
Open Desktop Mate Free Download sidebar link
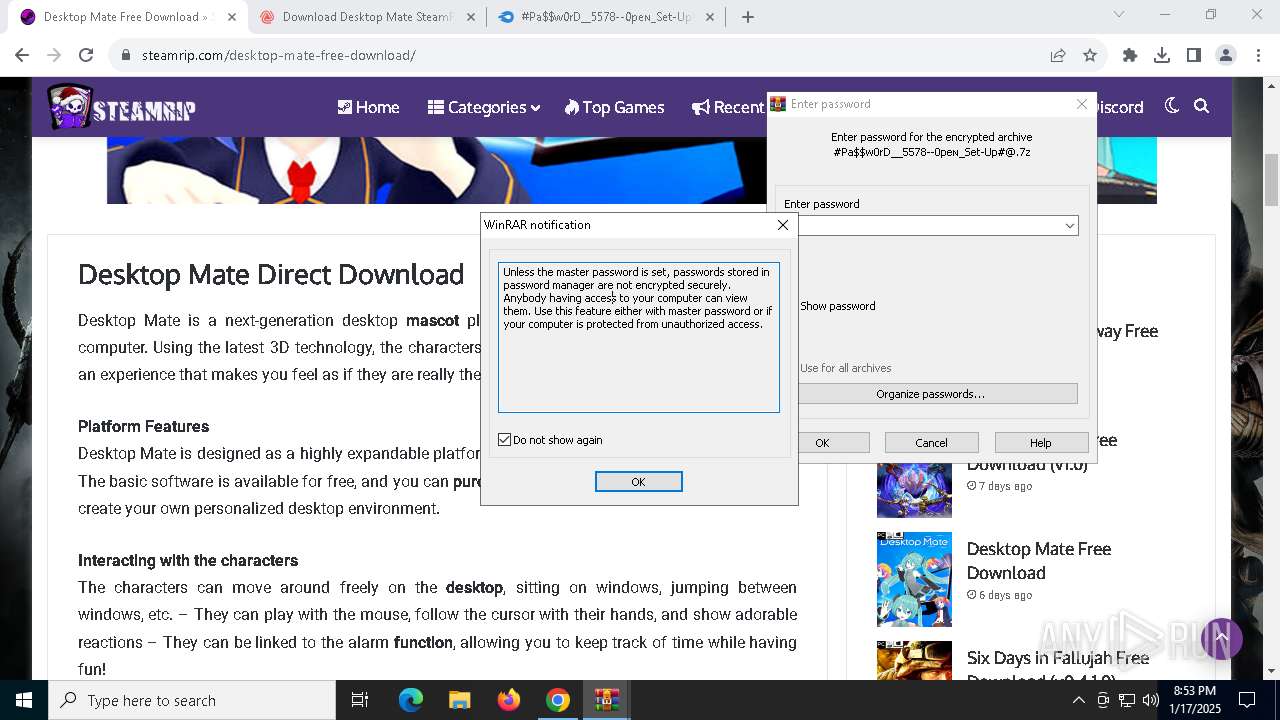pos(1038,561)
